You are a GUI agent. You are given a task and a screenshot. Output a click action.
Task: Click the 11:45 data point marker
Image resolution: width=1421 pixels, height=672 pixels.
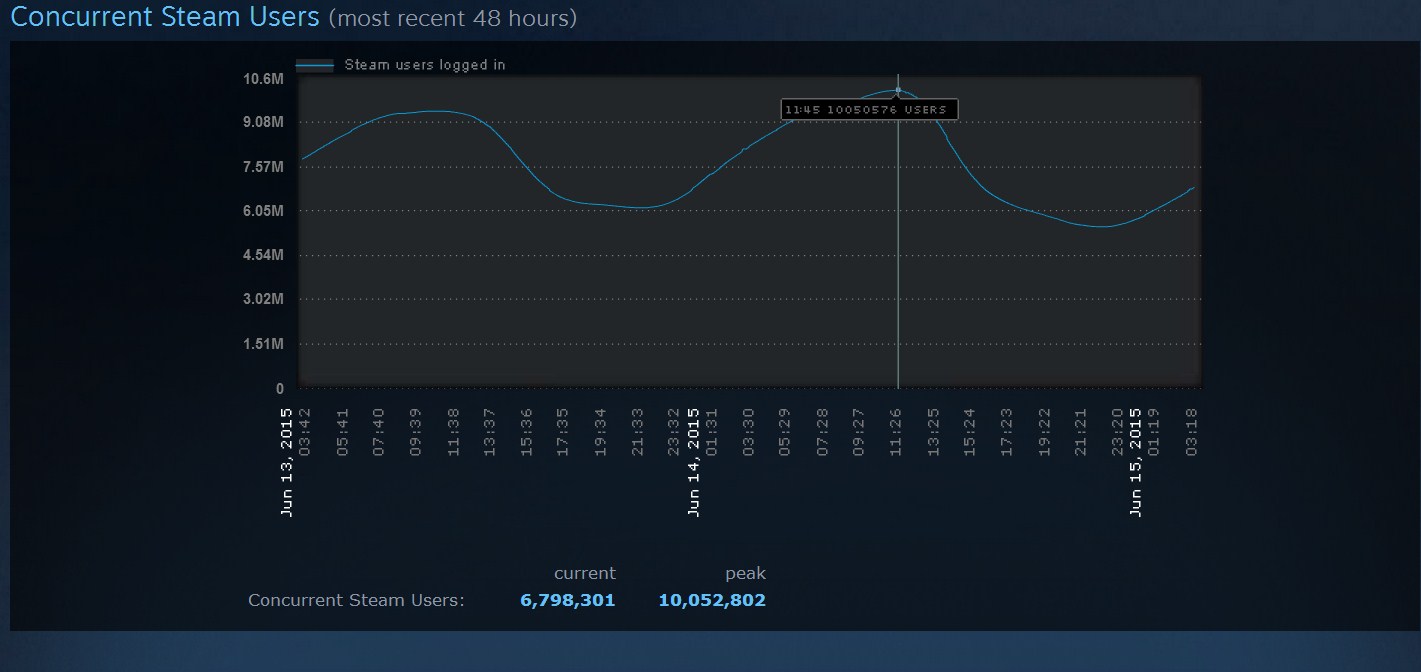pyautogui.click(x=898, y=91)
